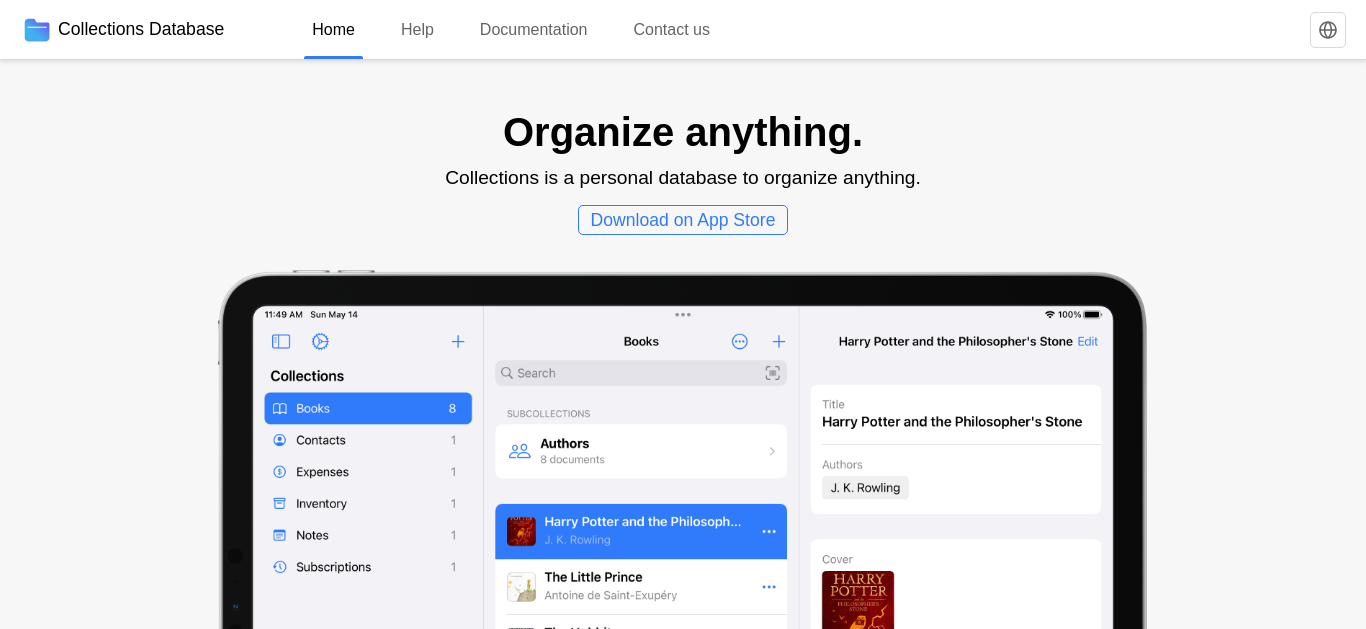Screen dimensions: 1366x629
Task: Open Books more options ellipsis circle
Action: [x=740, y=342]
